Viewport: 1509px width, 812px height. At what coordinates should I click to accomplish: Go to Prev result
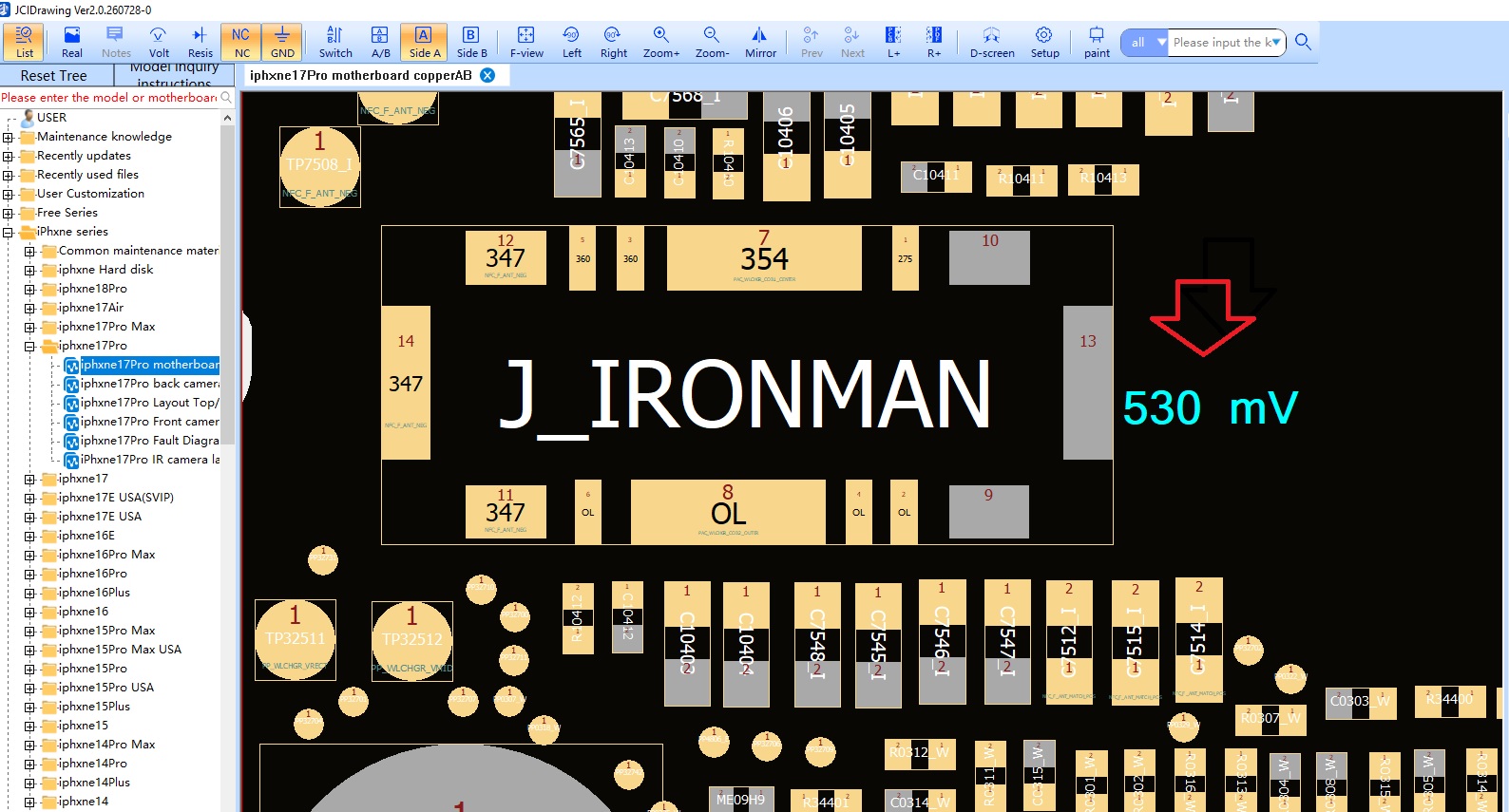tap(812, 42)
